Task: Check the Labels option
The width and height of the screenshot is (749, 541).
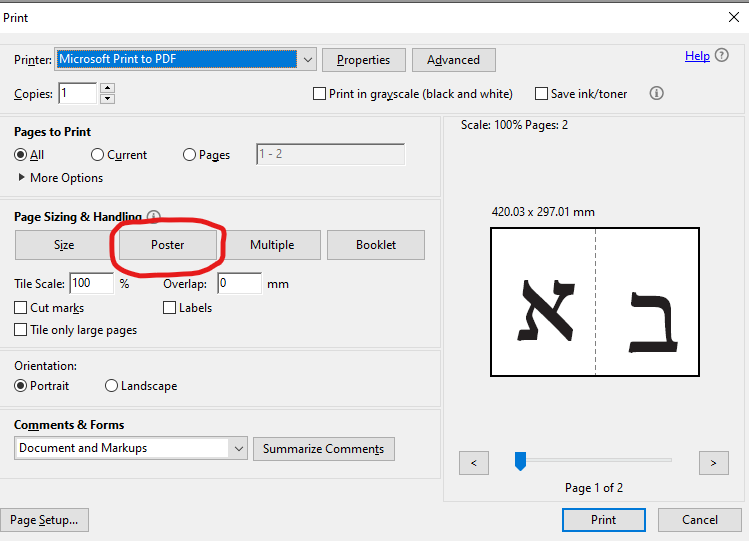Action: (x=170, y=308)
